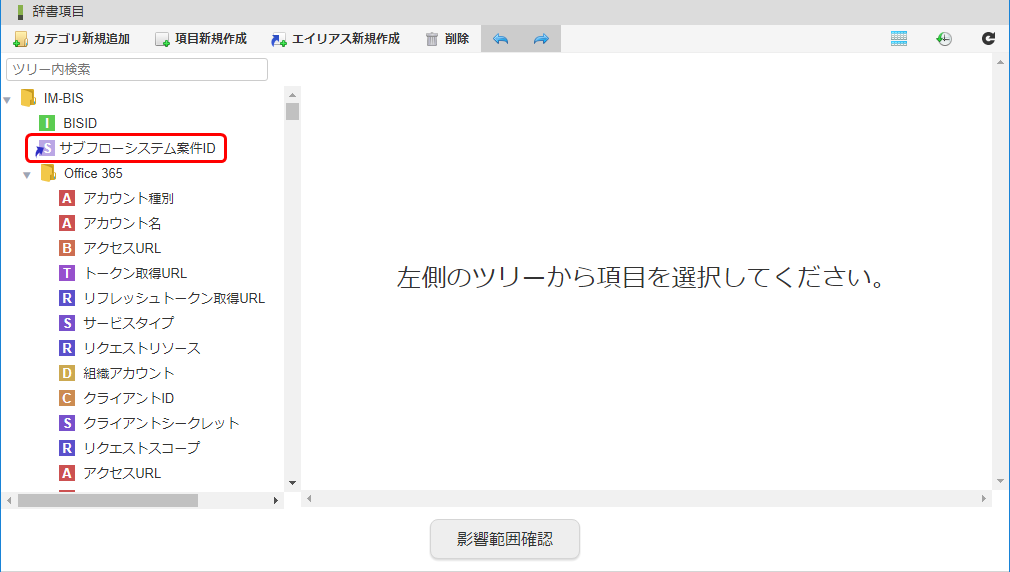
Task: Open the history clock icon
Action: tap(944, 39)
